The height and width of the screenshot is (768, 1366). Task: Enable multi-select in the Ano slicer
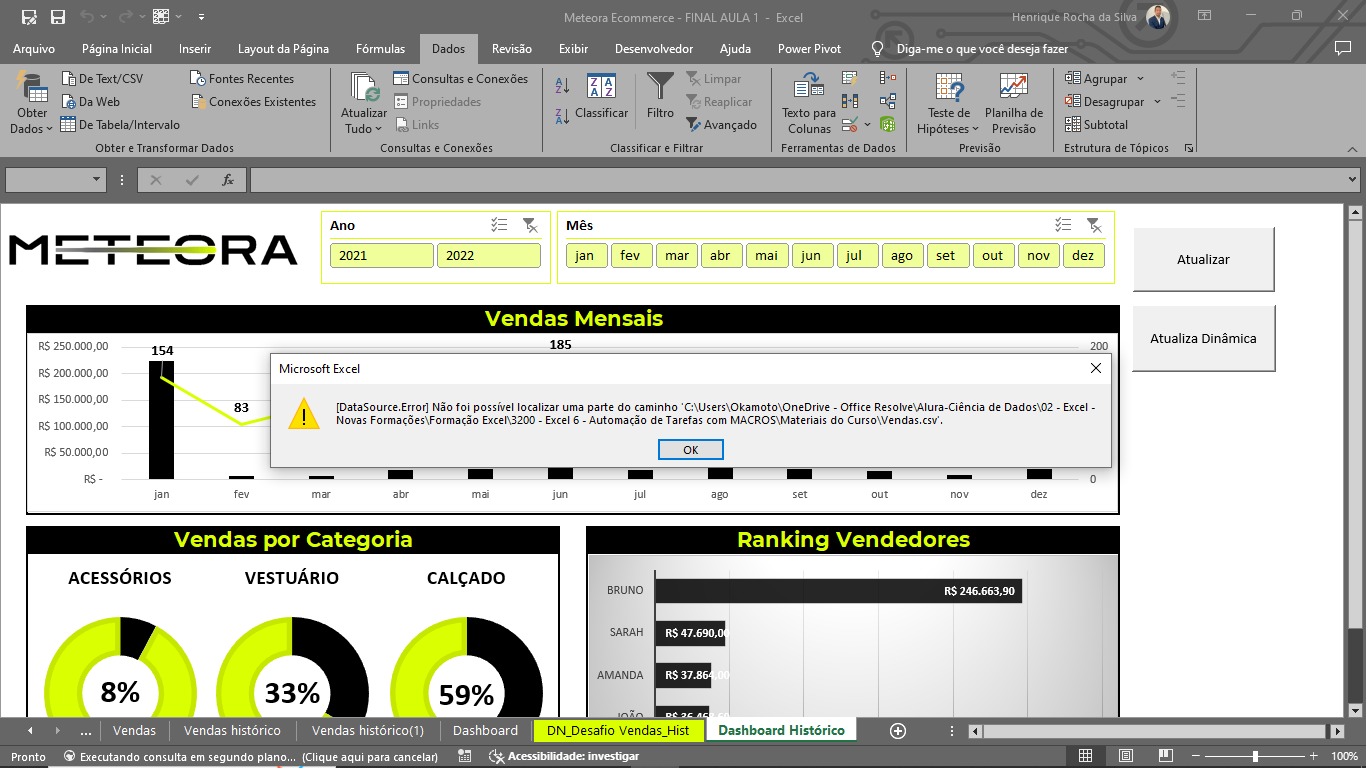pyautogui.click(x=500, y=225)
